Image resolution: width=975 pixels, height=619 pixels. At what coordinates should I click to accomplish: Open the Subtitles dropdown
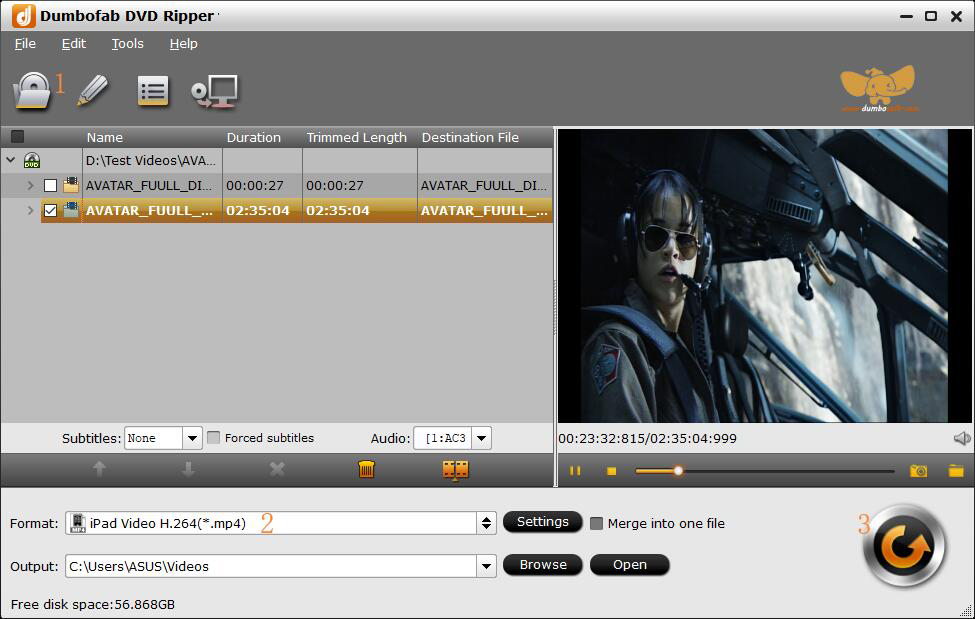(x=192, y=438)
